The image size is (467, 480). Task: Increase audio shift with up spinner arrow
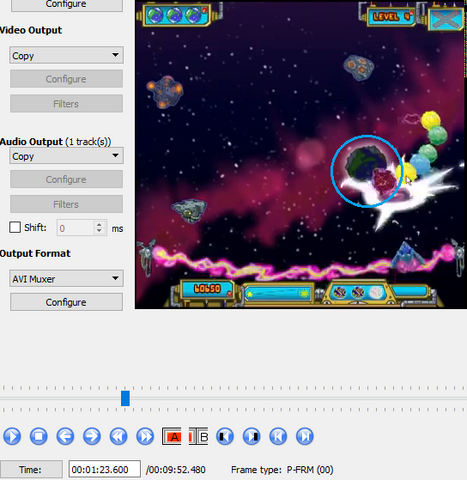99,224
